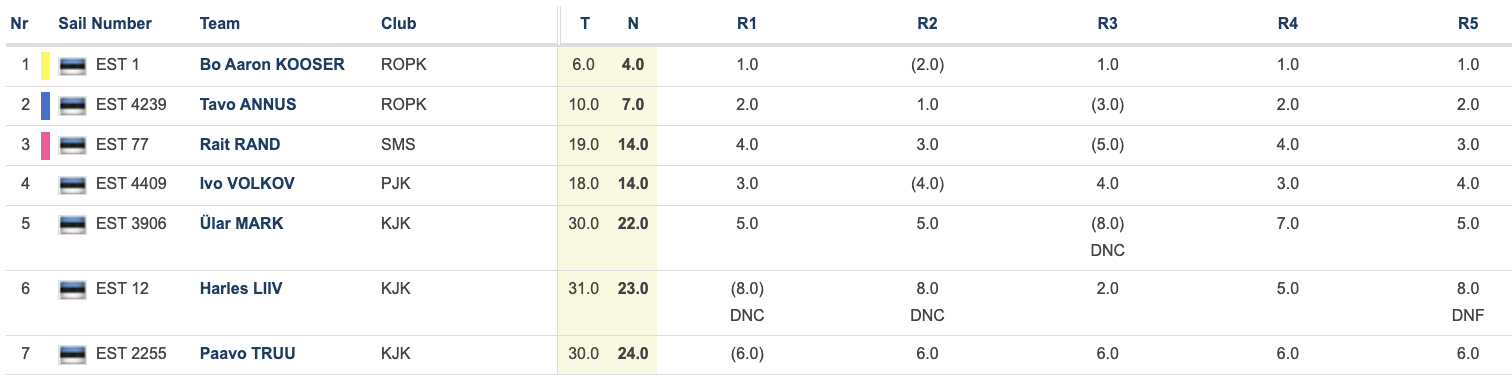Click the blue marker in row 2
Screen dimensions: 1512x378
(45, 106)
